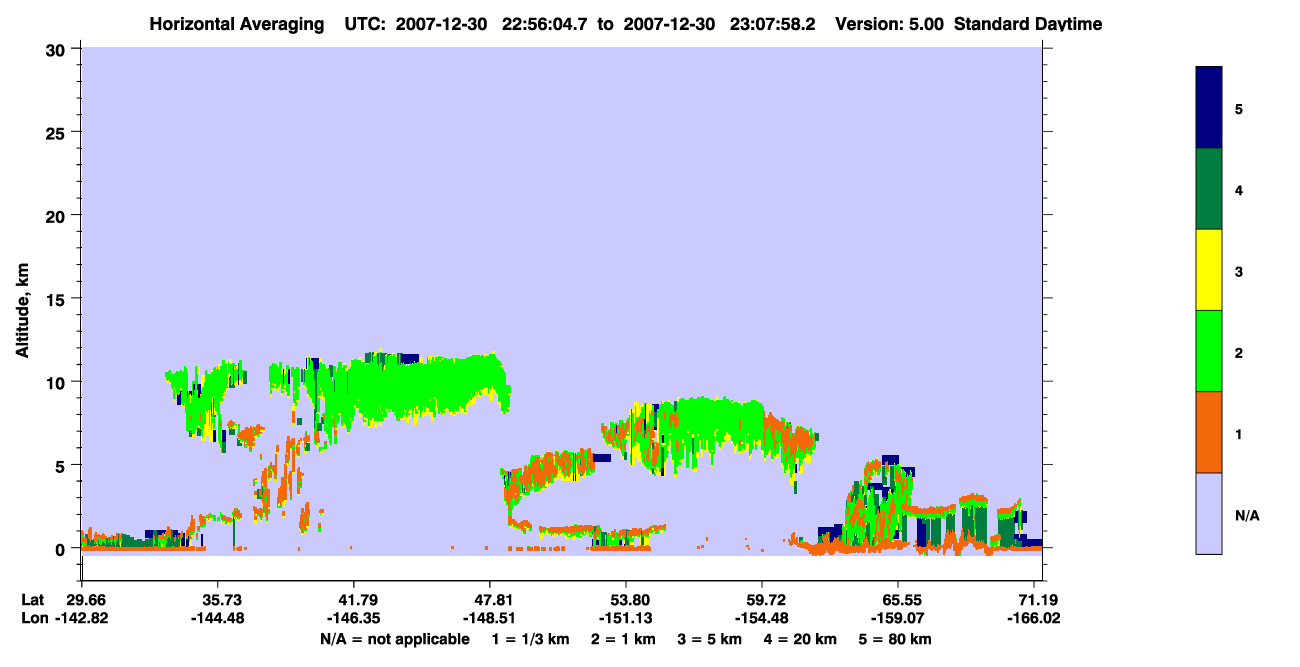Click the longitude value -154.48

pyautogui.click(x=762, y=618)
